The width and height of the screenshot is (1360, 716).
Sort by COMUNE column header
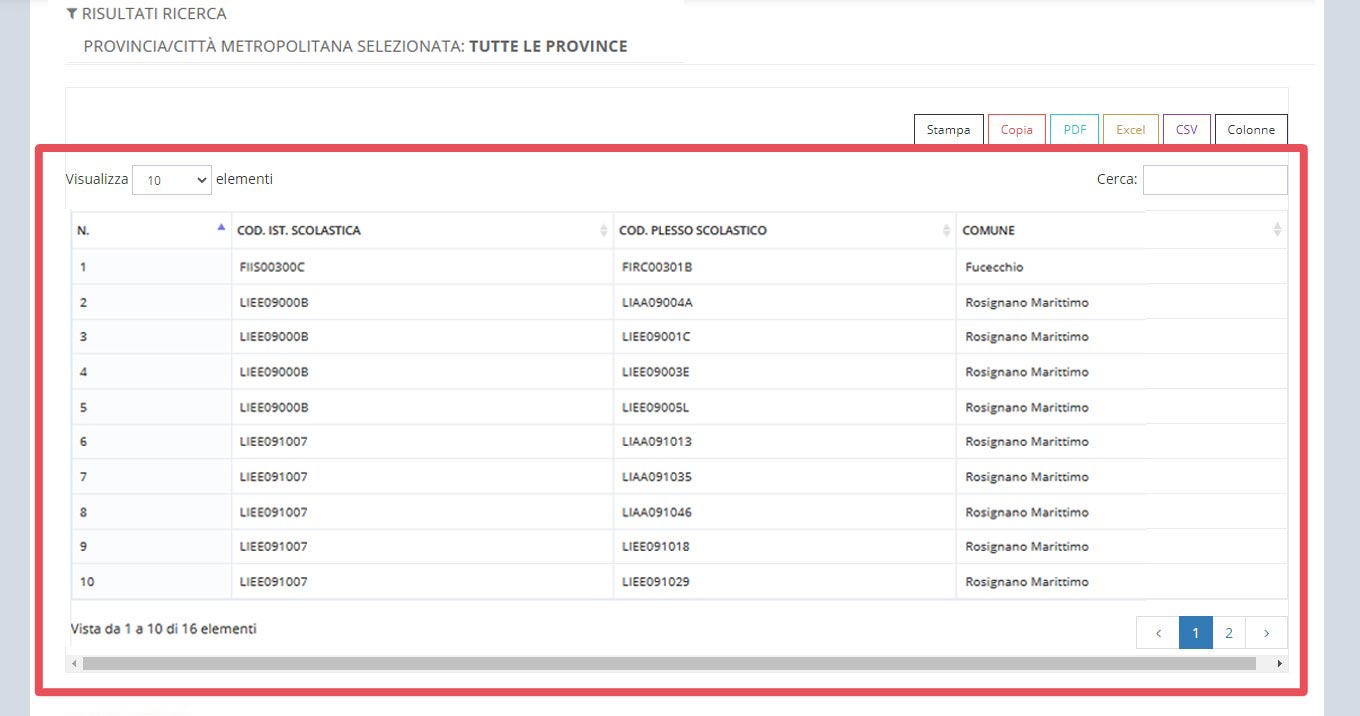[1122, 230]
